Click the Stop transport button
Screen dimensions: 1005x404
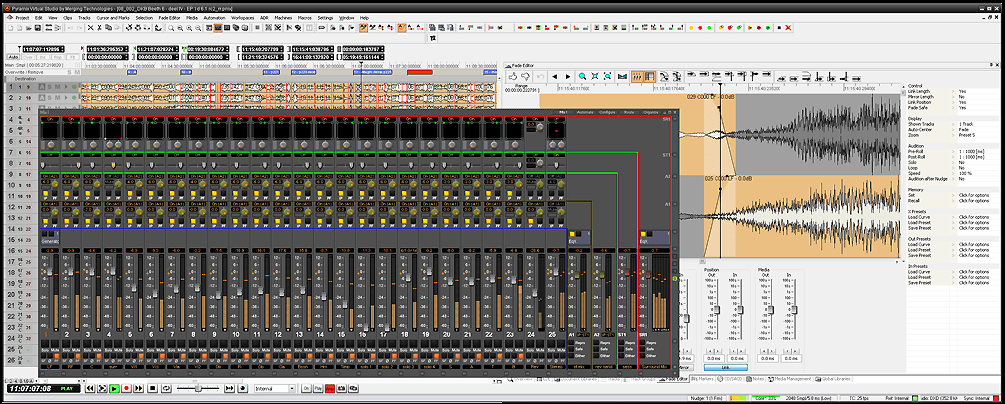pyautogui.click(x=153, y=388)
